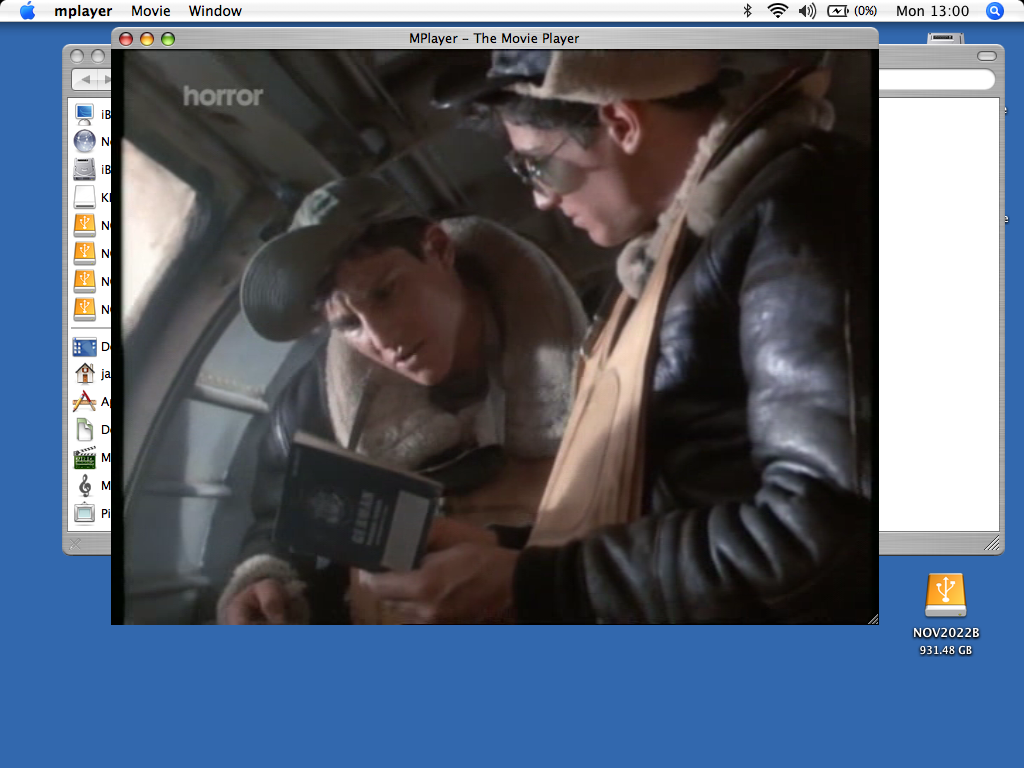Close the MPlayer window with red button
The height and width of the screenshot is (768, 1024).
[x=126, y=39]
